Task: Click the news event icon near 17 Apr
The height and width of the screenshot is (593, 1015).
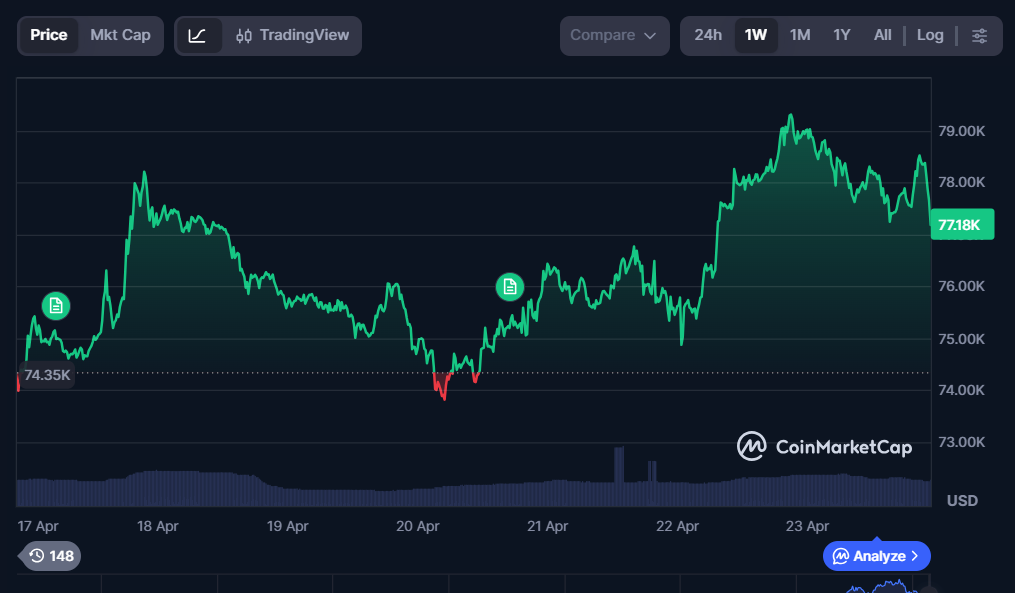Action: tap(56, 305)
